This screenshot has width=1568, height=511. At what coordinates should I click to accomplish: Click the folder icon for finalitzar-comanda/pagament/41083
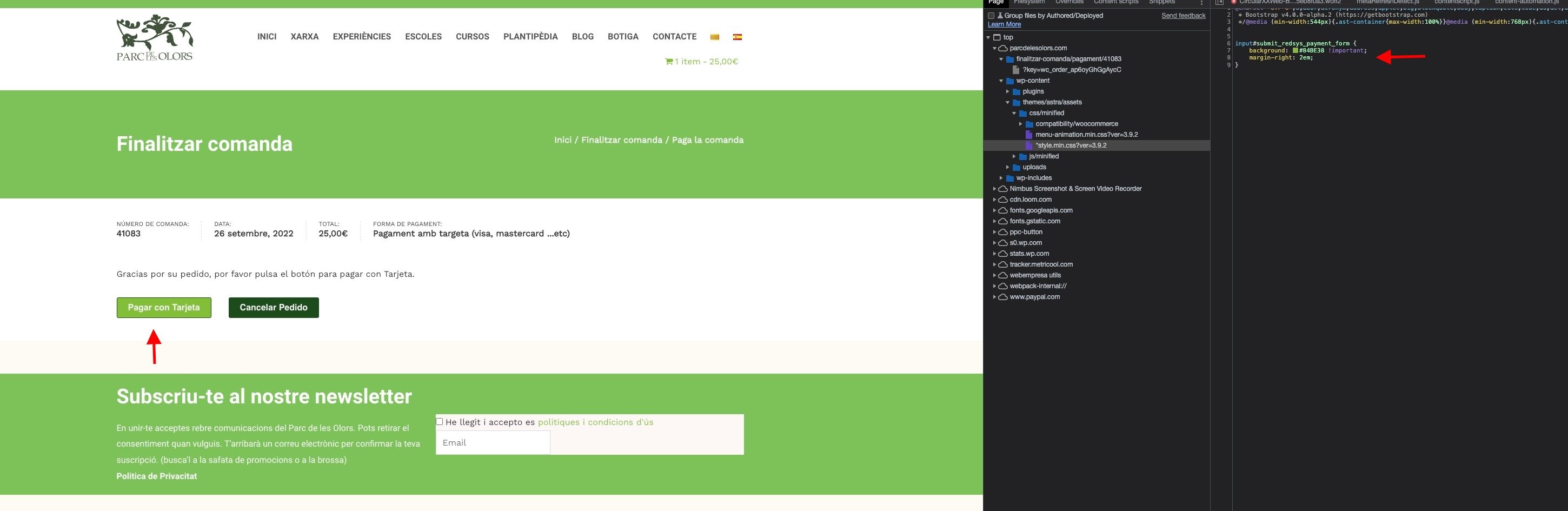click(1011, 59)
